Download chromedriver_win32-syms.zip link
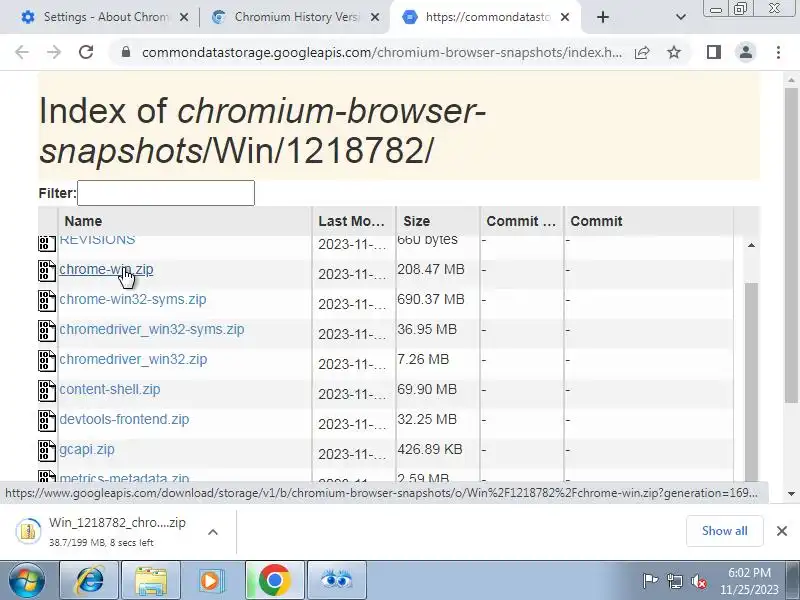This screenshot has width=800, height=600. pyautogui.click(x=152, y=330)
